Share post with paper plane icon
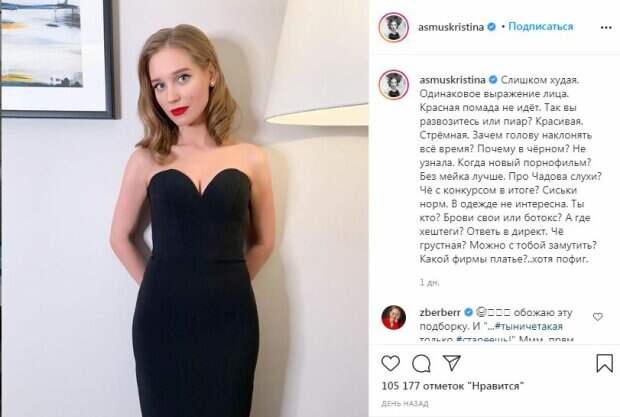 pyautogui.click(x=452, y=362)
